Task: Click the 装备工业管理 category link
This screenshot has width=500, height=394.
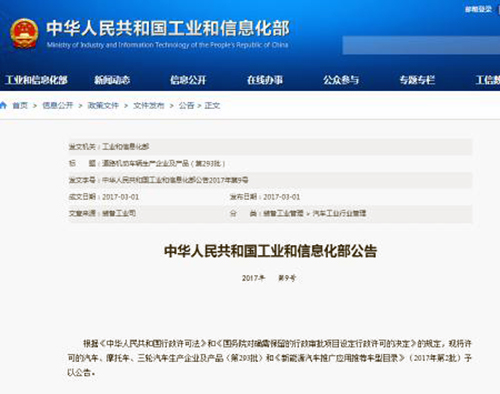Action: click(283, 213)
